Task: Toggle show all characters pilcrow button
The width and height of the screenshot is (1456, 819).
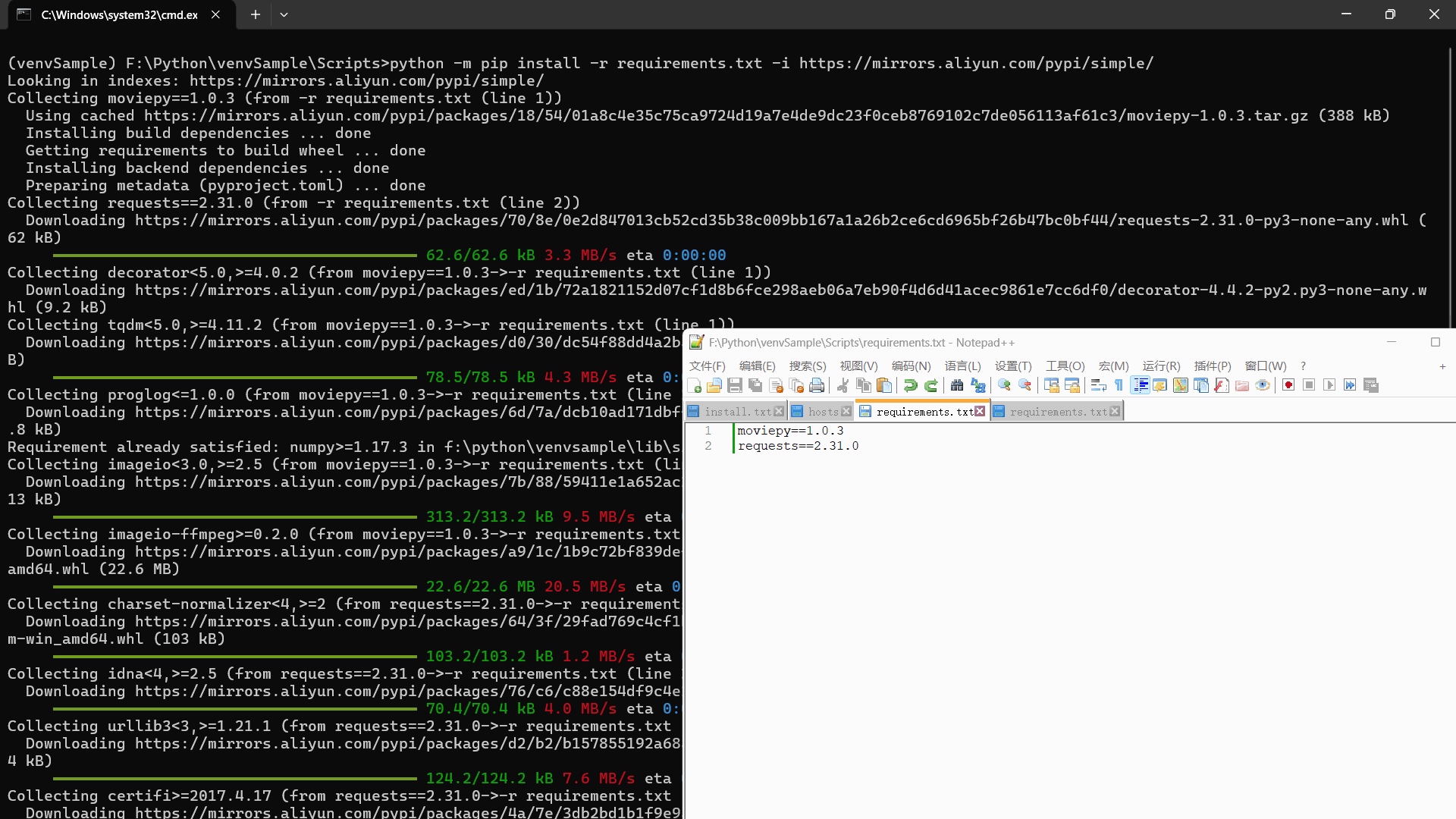Action: [x=1119, y=385]
